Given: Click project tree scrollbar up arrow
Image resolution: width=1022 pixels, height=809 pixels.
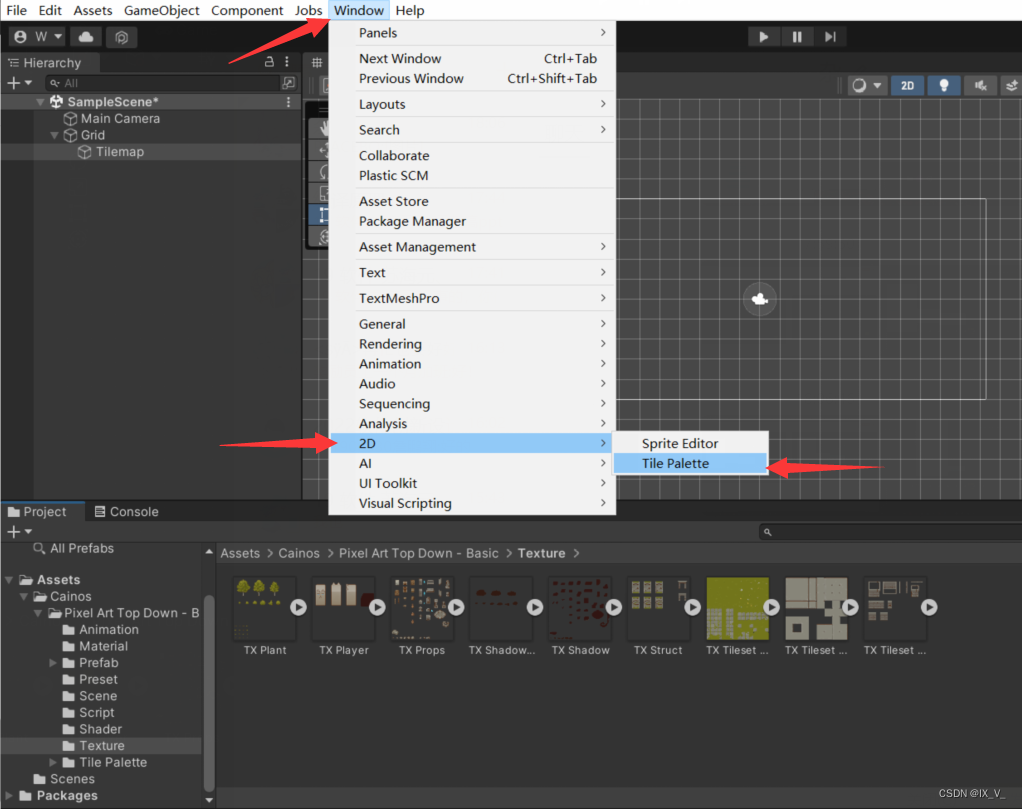Looking at the screenshot, I should [209, 552].
